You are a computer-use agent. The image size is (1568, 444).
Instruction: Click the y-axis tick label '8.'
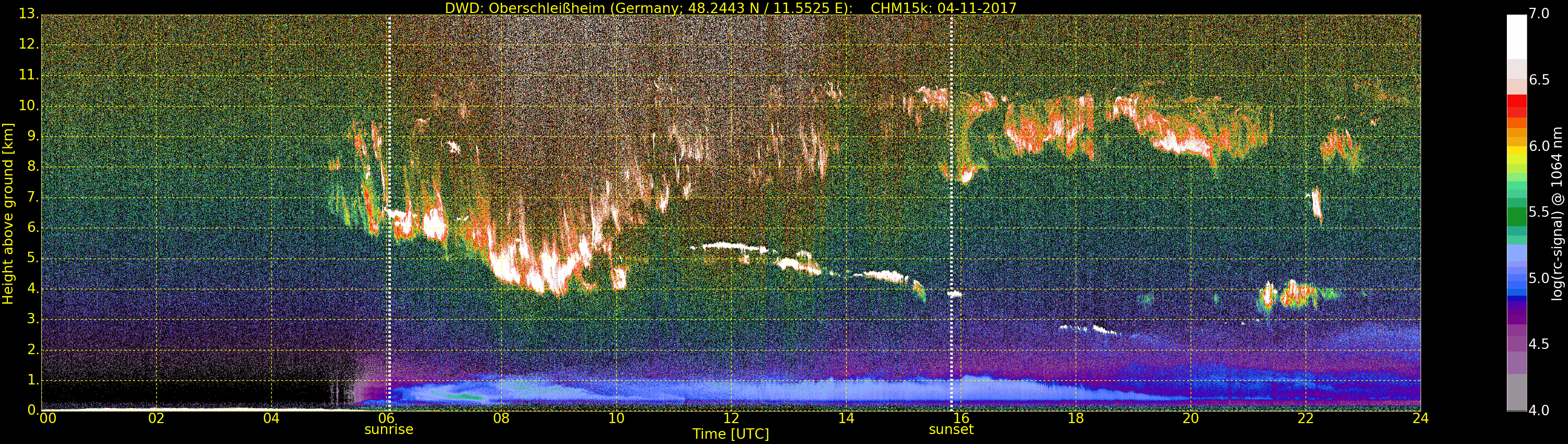(x=33, y=167)
